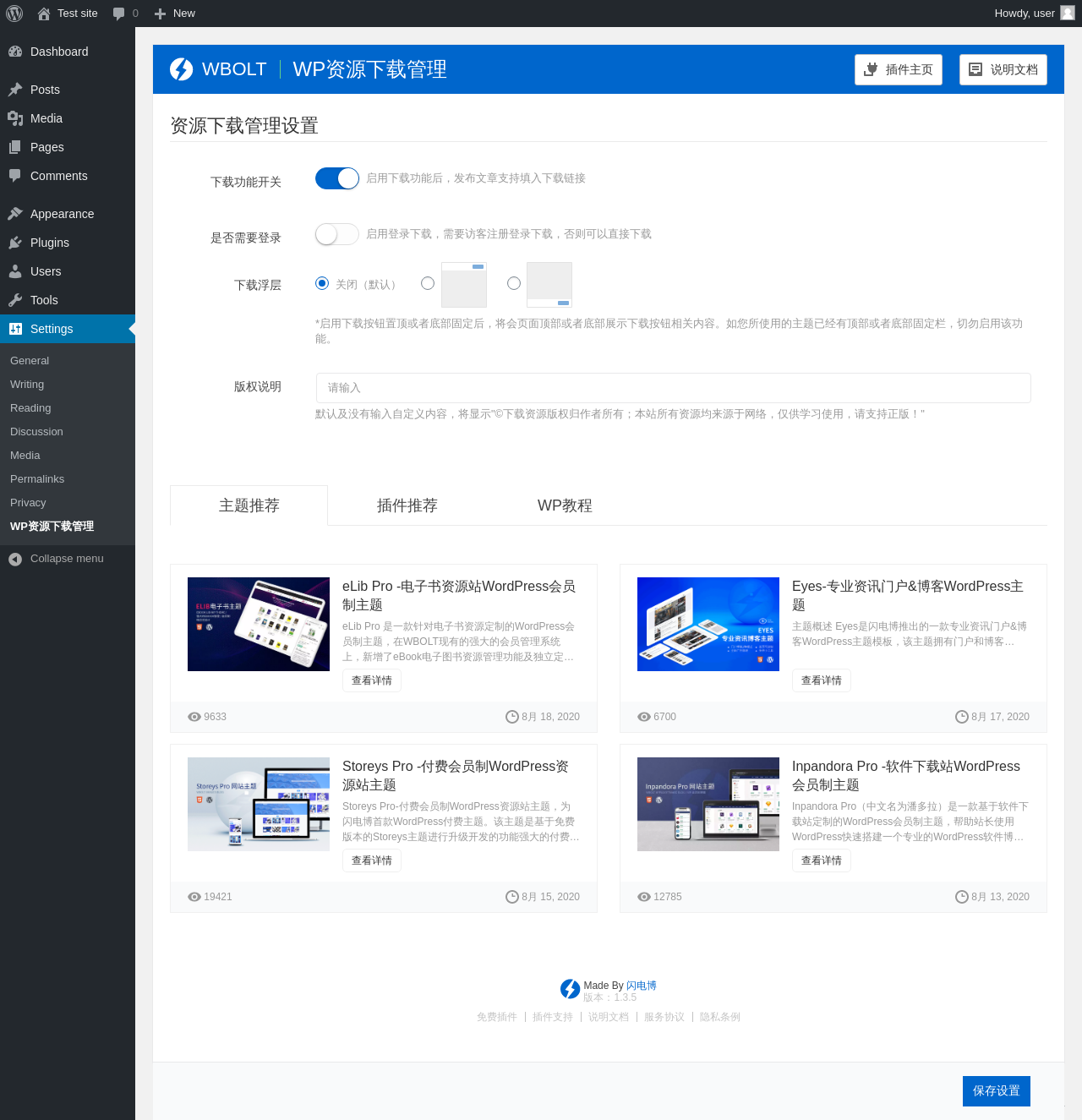
Task: Click the WBOLT lightning logo in header
Action: coord(182,69)
